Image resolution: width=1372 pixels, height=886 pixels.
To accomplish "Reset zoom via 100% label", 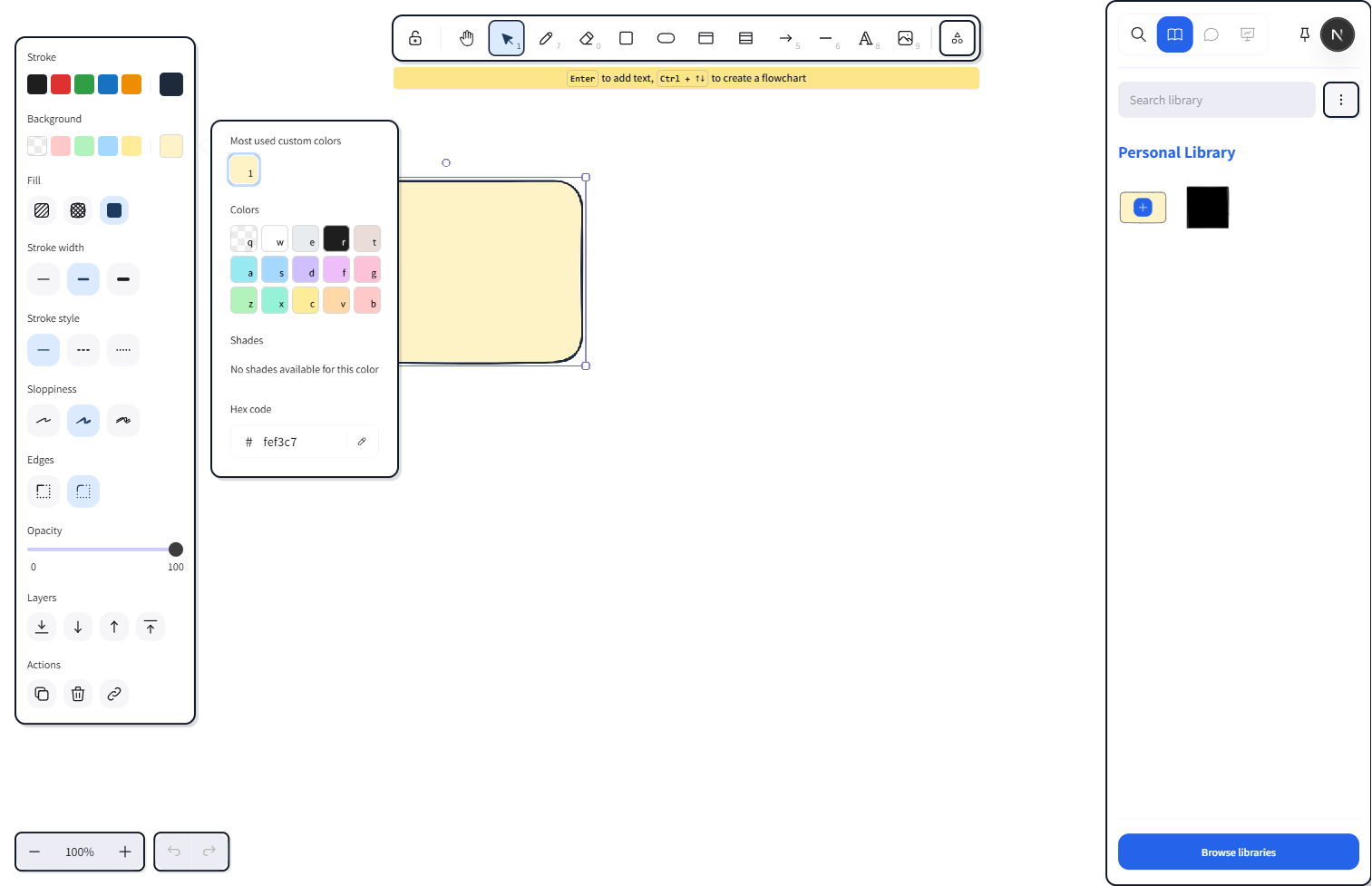I will click(80, 852).
